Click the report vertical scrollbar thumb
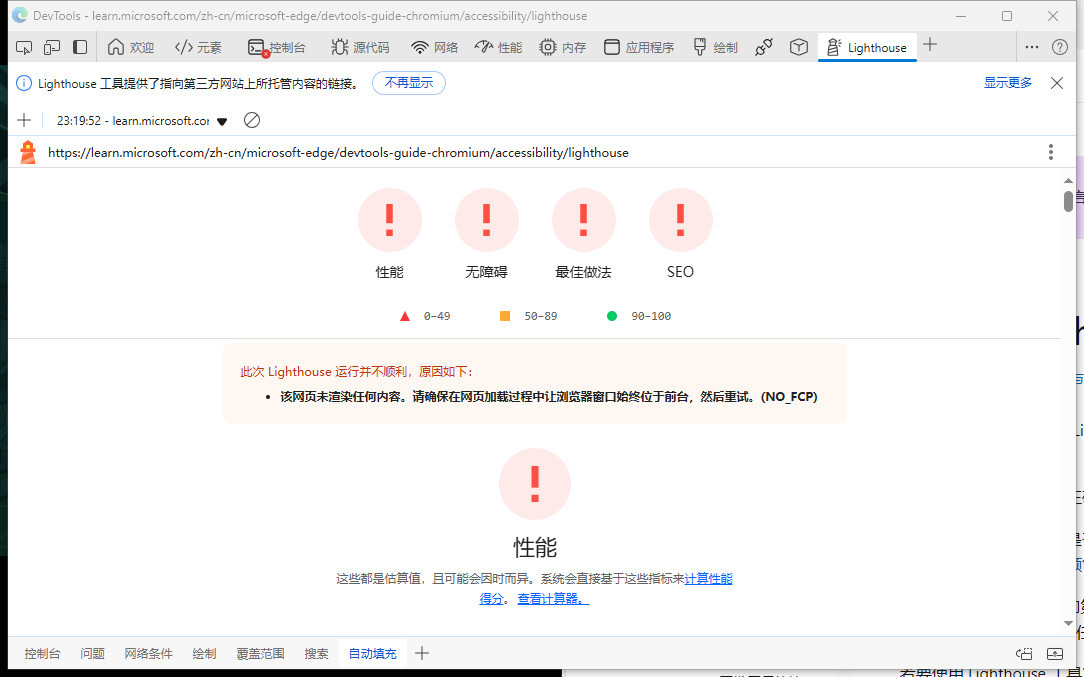The width and height of the screenshot is (1084, 677). 1068,201
